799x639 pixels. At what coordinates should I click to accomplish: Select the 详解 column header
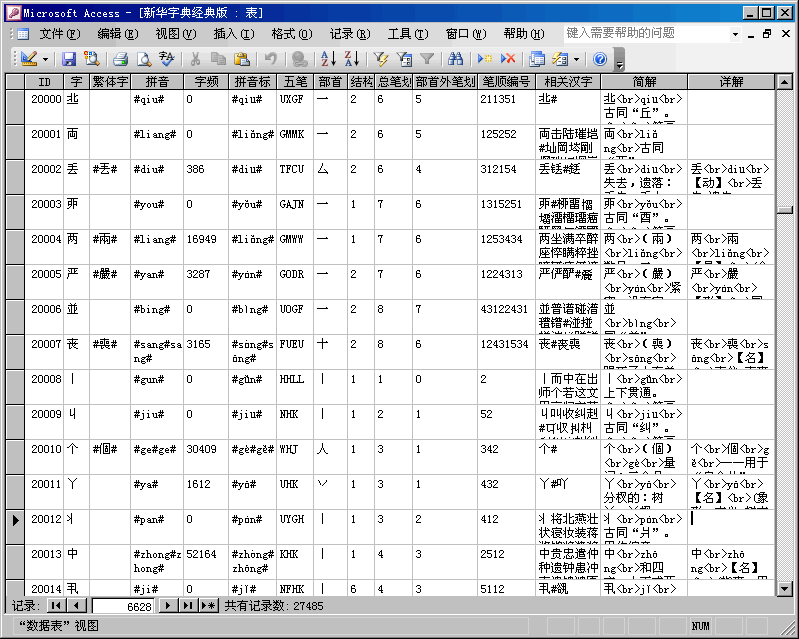click(x=731, y=82)
